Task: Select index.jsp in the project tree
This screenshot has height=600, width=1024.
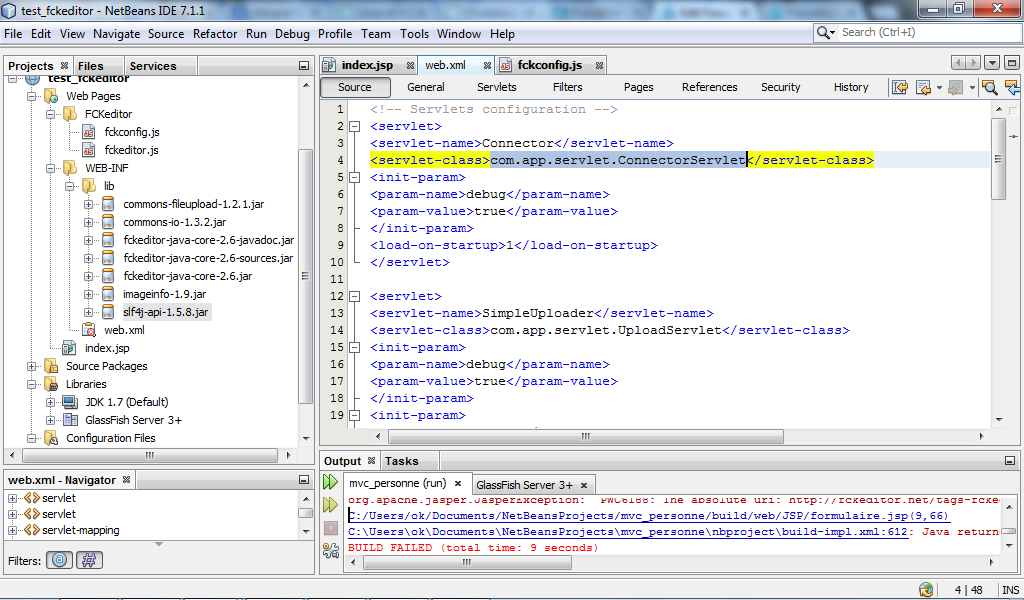Action: pos(107,348)
